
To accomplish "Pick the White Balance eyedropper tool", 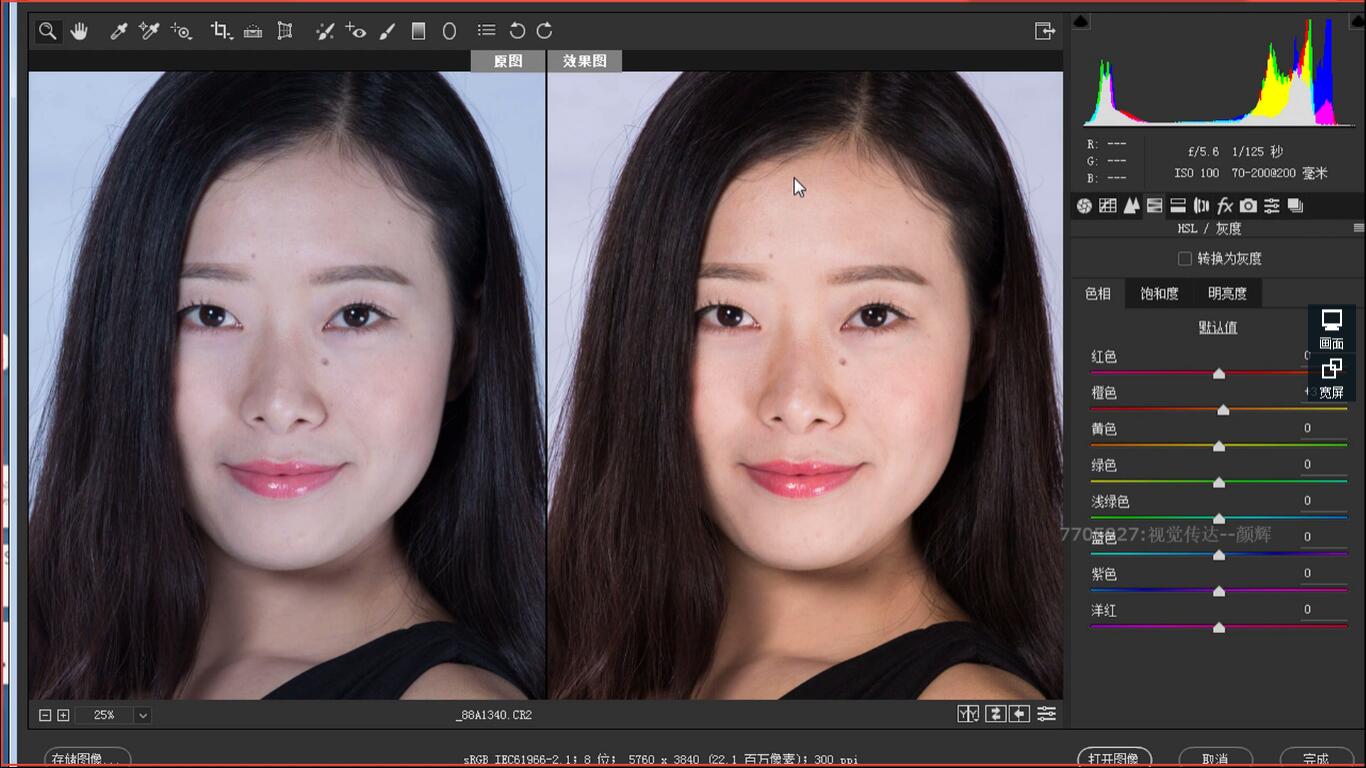I will click(118, 31).
